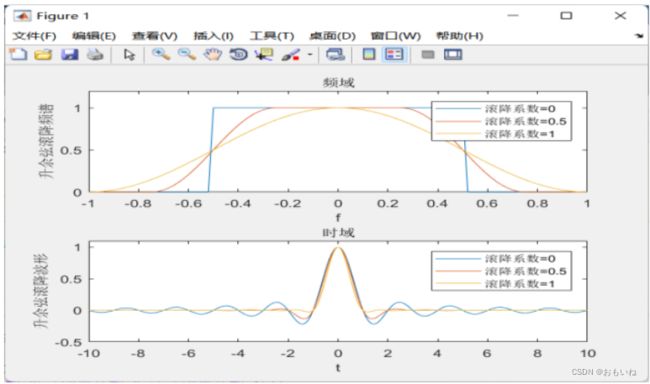Activate the Zoom Out magnifier tool
Screen dimensions: 650x384
187,54
